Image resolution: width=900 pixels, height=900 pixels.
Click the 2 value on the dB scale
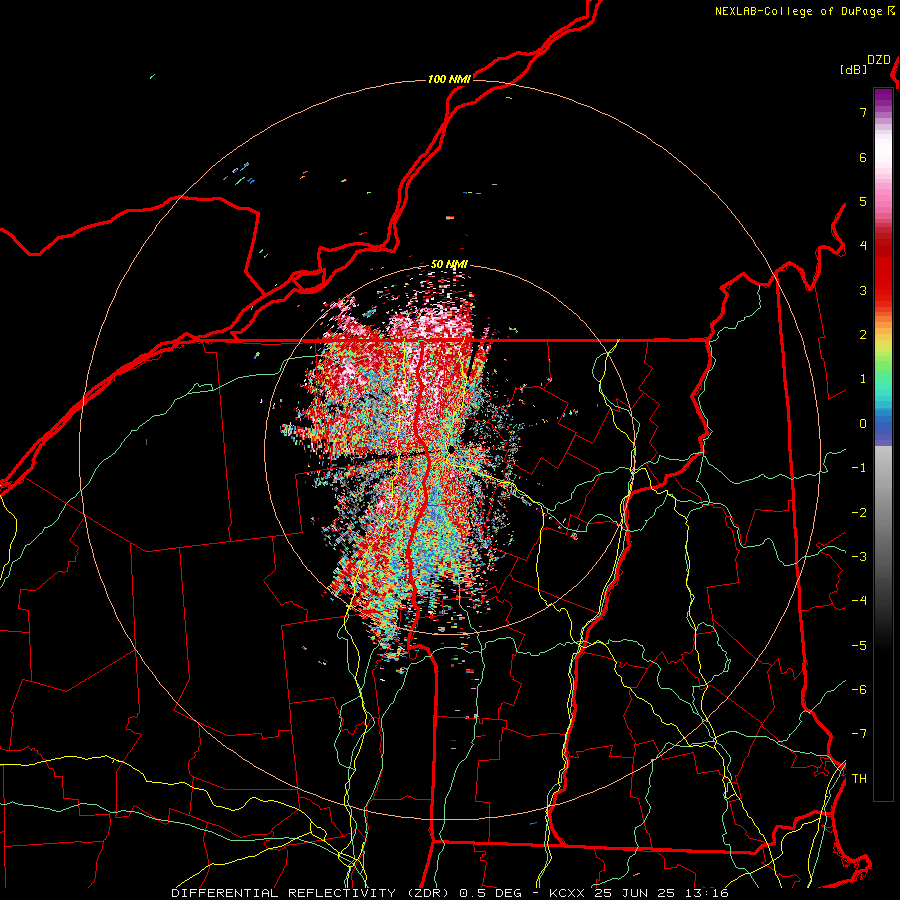(863, 335)
